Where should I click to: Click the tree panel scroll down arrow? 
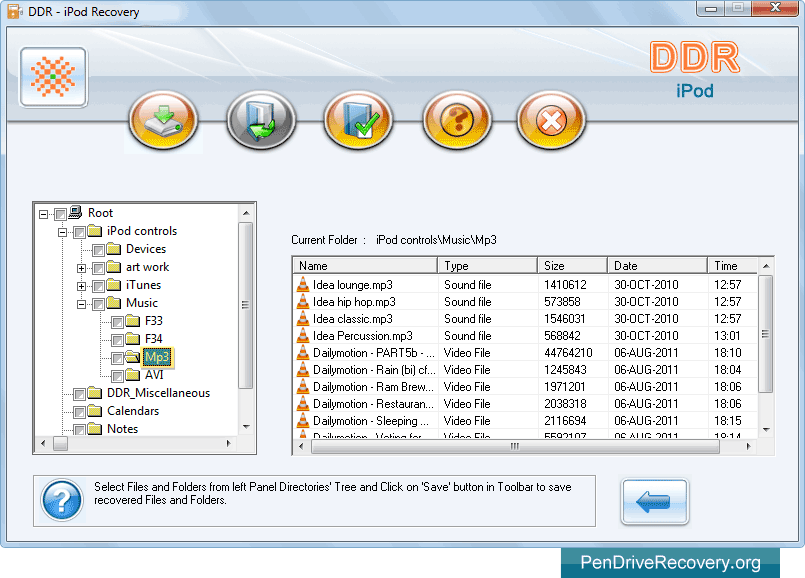point(246,427)
